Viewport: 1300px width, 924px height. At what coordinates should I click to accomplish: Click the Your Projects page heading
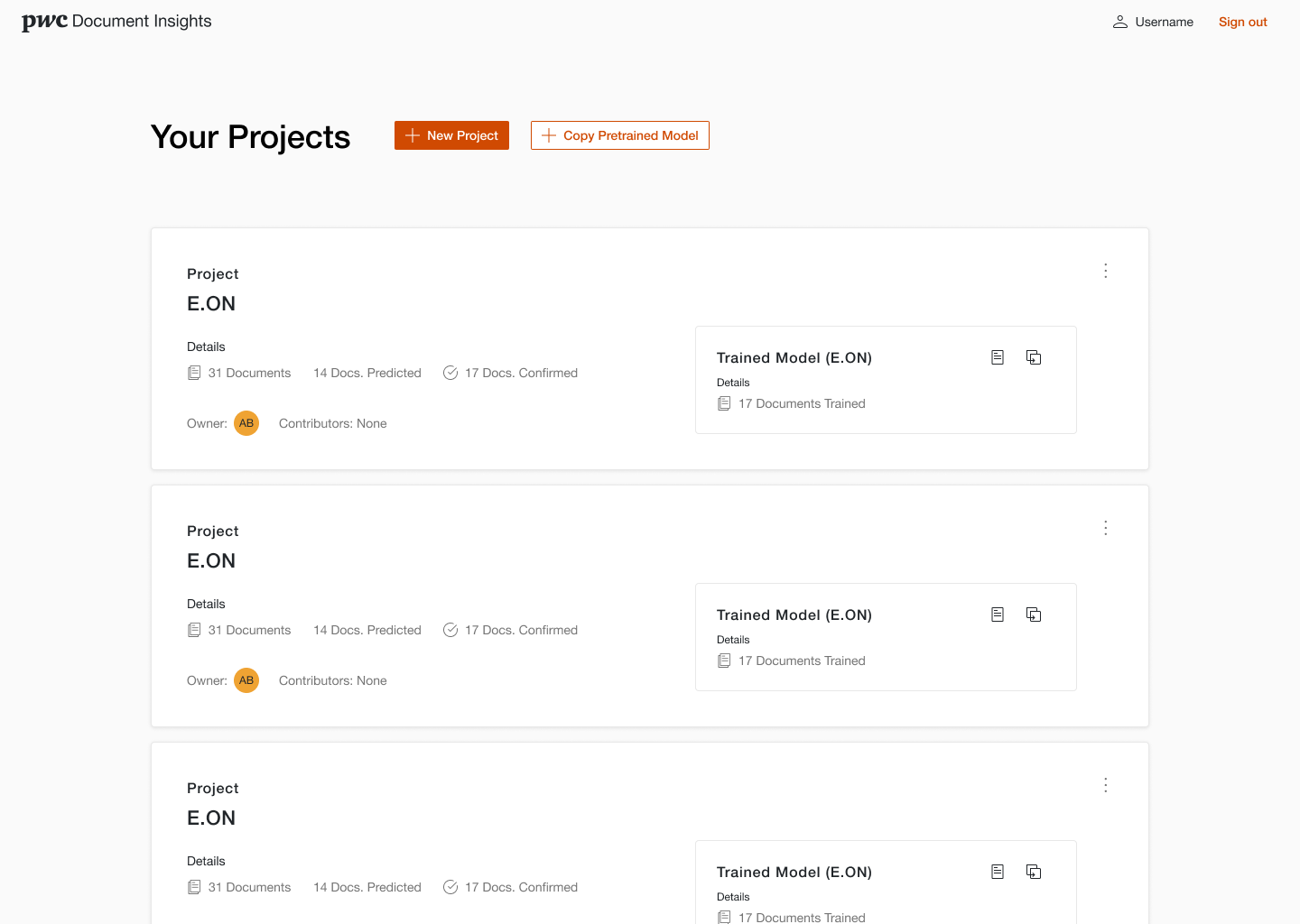250,137
